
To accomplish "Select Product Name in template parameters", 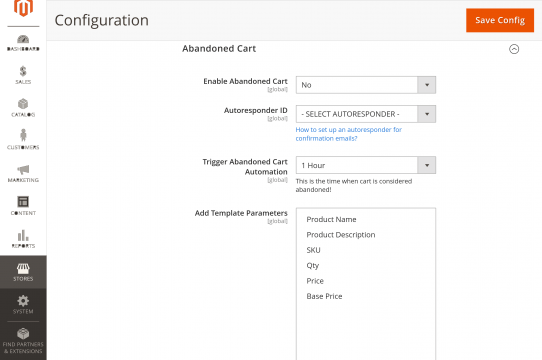I will click(x=331, y=220).
